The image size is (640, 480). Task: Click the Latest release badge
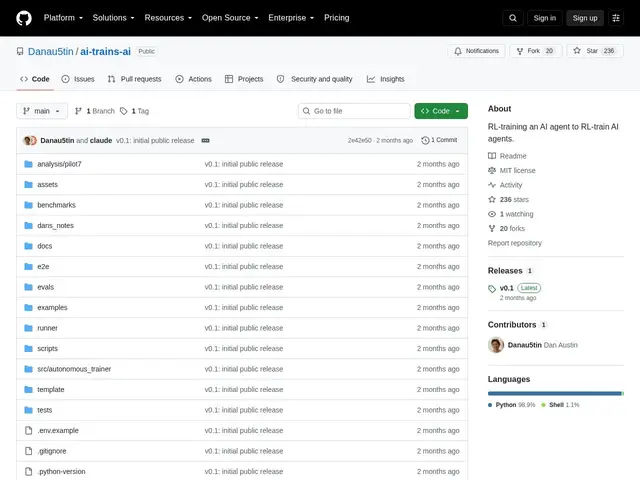(529, 288)
